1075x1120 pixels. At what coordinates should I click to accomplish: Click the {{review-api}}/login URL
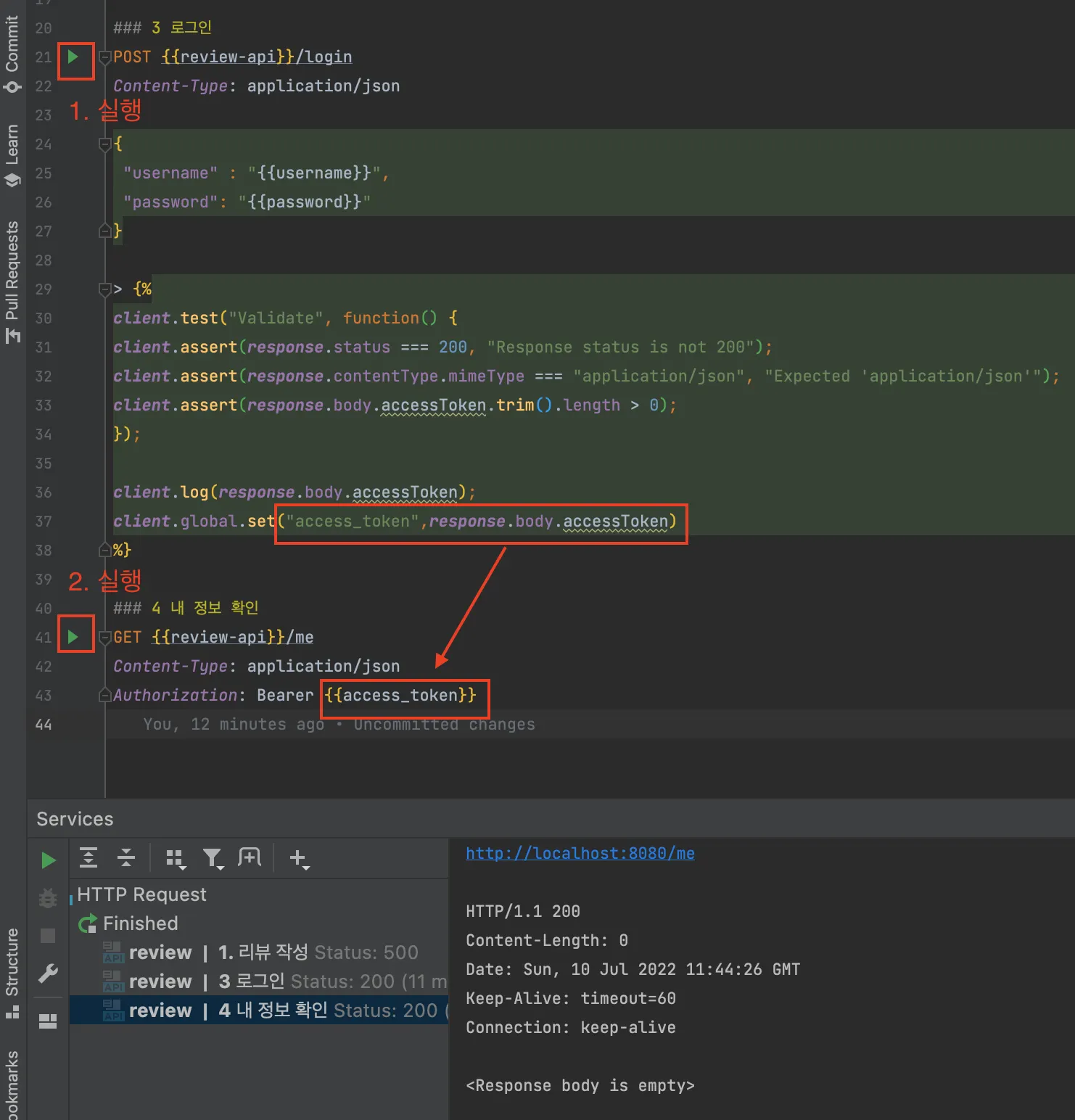257,57
